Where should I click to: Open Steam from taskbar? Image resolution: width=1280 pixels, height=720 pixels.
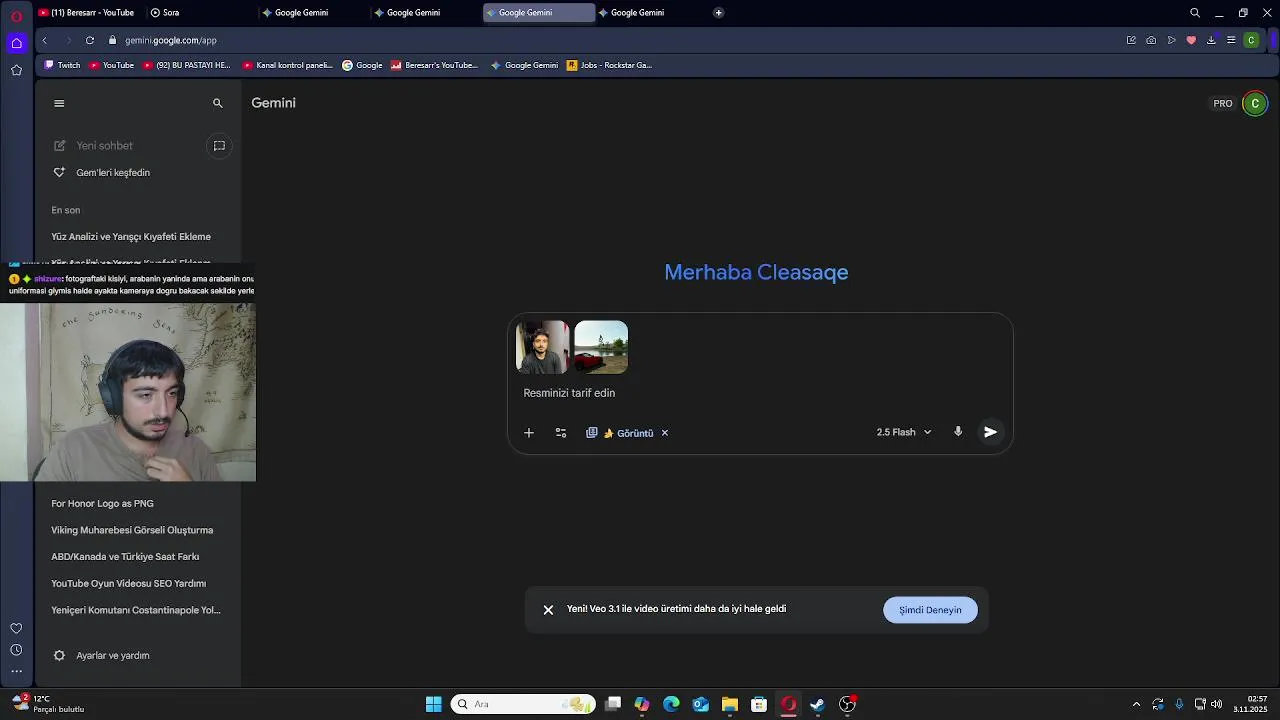pos(817,704)
